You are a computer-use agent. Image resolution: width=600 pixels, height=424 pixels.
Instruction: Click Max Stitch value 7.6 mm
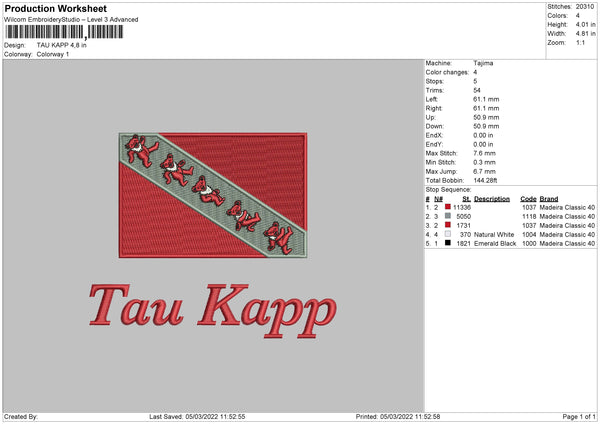coord(484,153)
